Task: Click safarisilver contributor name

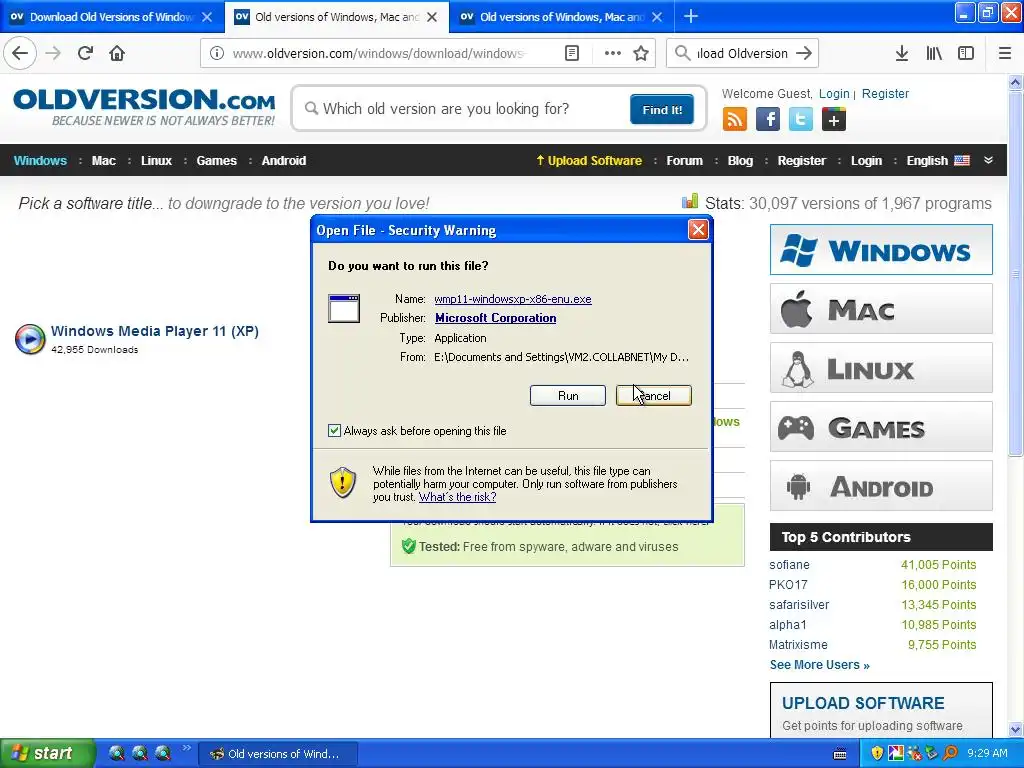Action: (799, 605)
